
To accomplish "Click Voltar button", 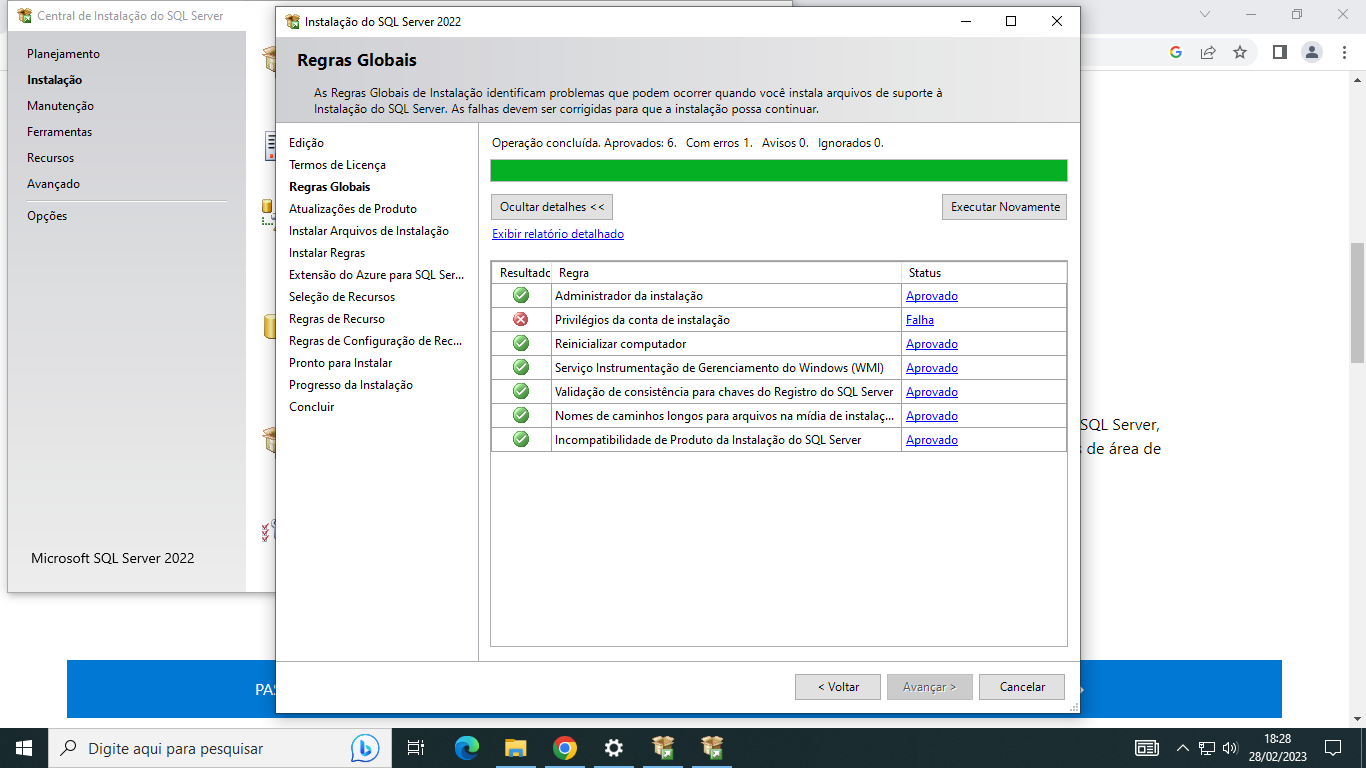I will tap(838, 687).
